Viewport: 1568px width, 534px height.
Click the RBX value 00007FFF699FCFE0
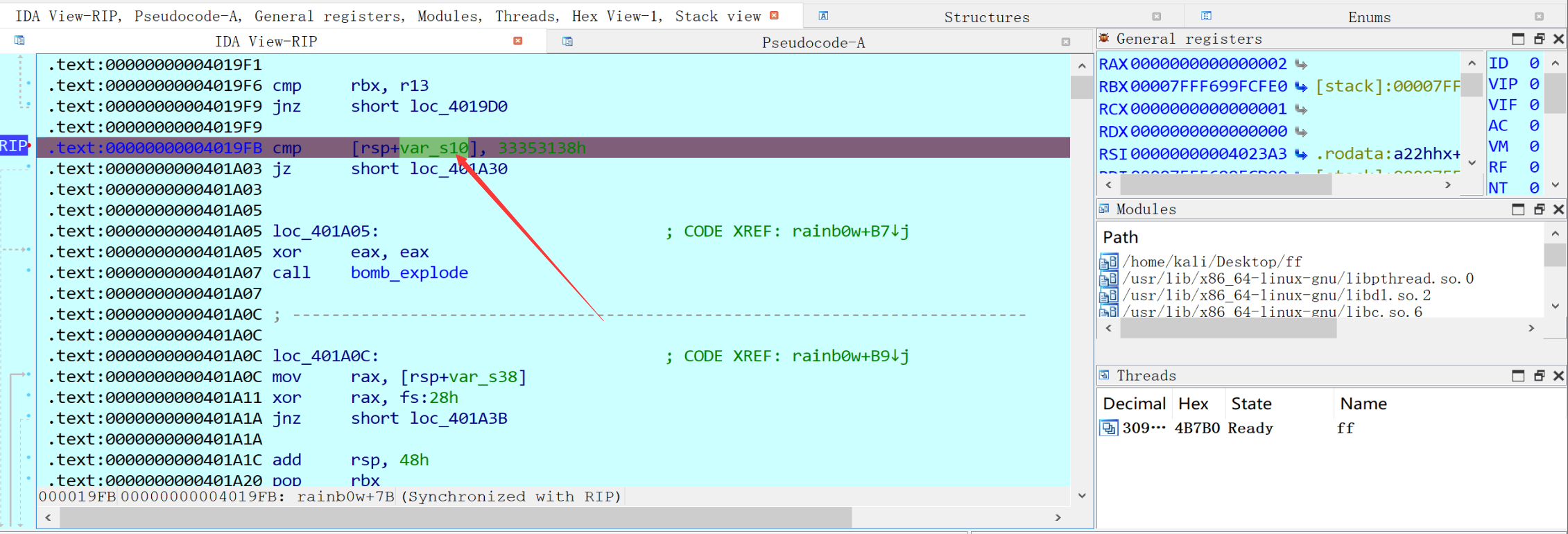click(1209, 86)
